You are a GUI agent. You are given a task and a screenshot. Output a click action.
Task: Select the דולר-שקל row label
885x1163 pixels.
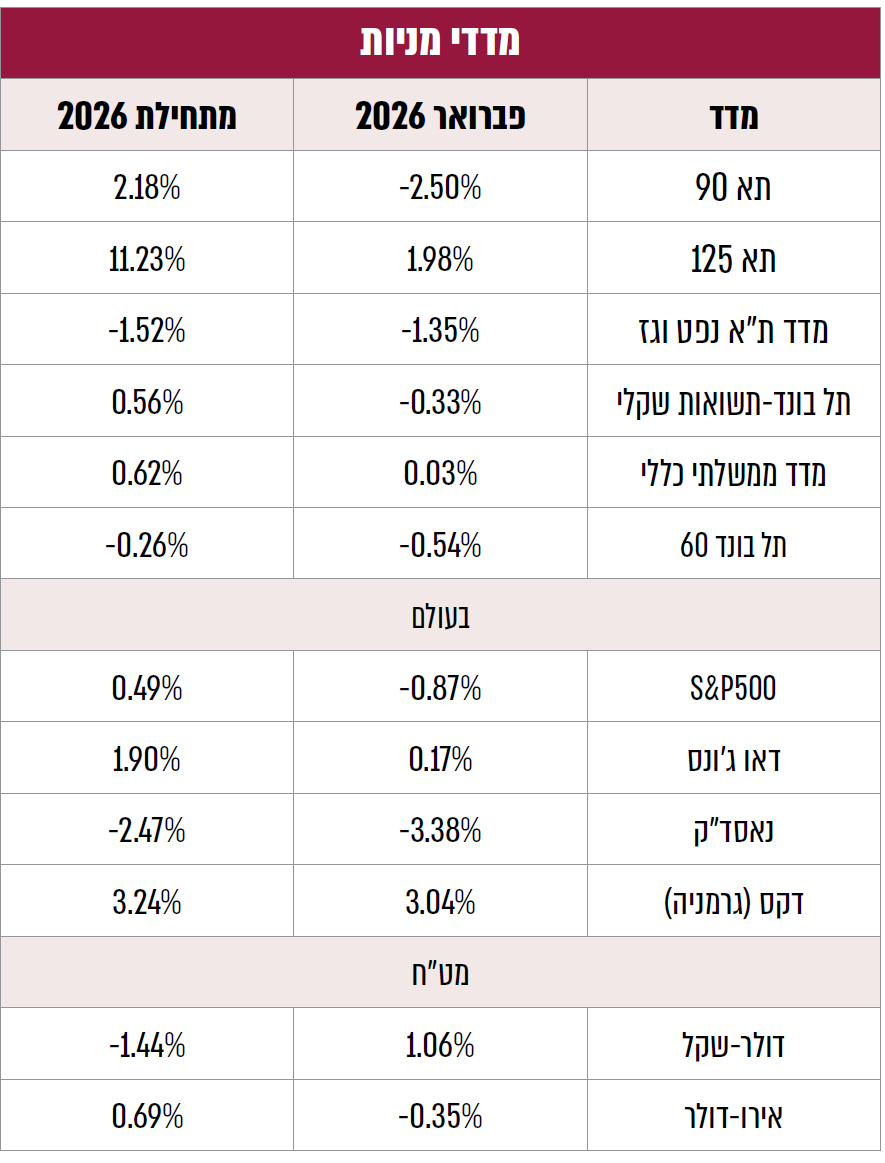pyautogui.click(x=734, y=1046)
